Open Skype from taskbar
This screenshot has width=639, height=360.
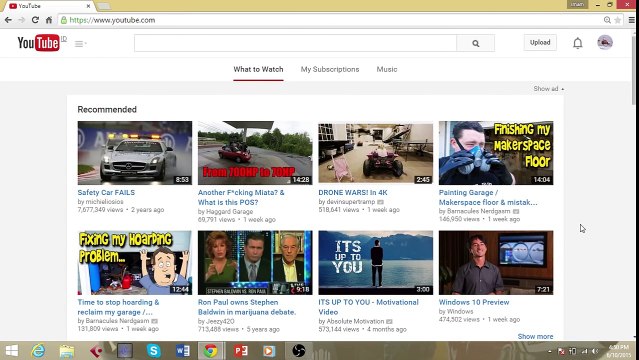click(x=154, y=351)
